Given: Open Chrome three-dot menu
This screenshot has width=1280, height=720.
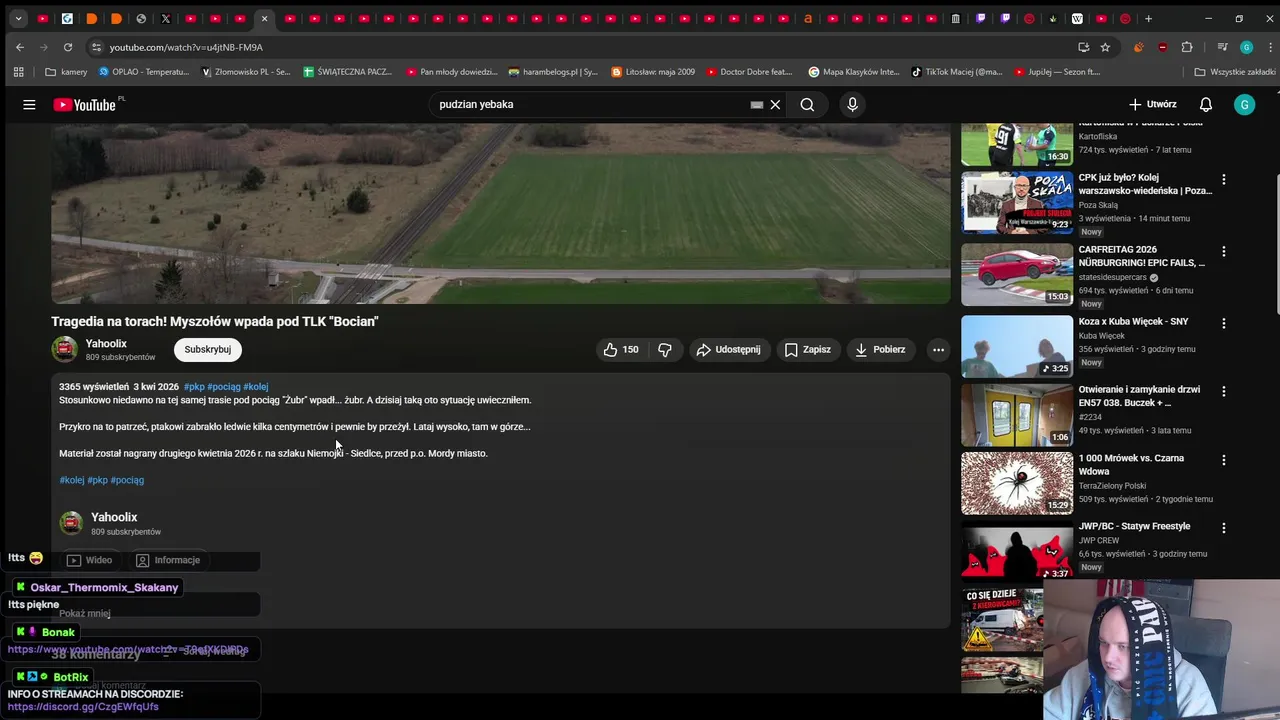Looking at the screenshot, I should point(1268,47).
